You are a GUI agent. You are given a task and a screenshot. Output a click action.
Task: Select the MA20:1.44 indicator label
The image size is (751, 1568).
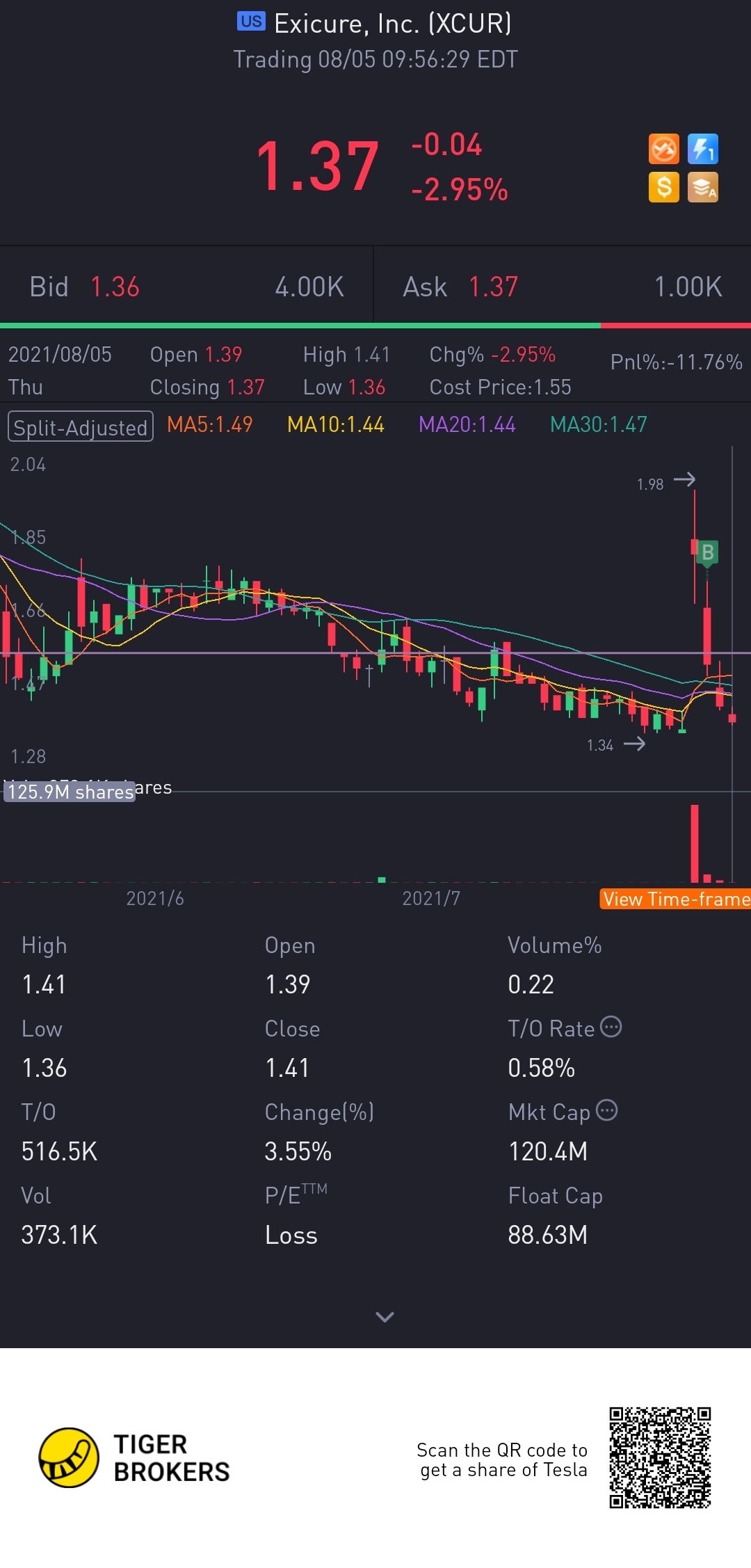point(467,424)
